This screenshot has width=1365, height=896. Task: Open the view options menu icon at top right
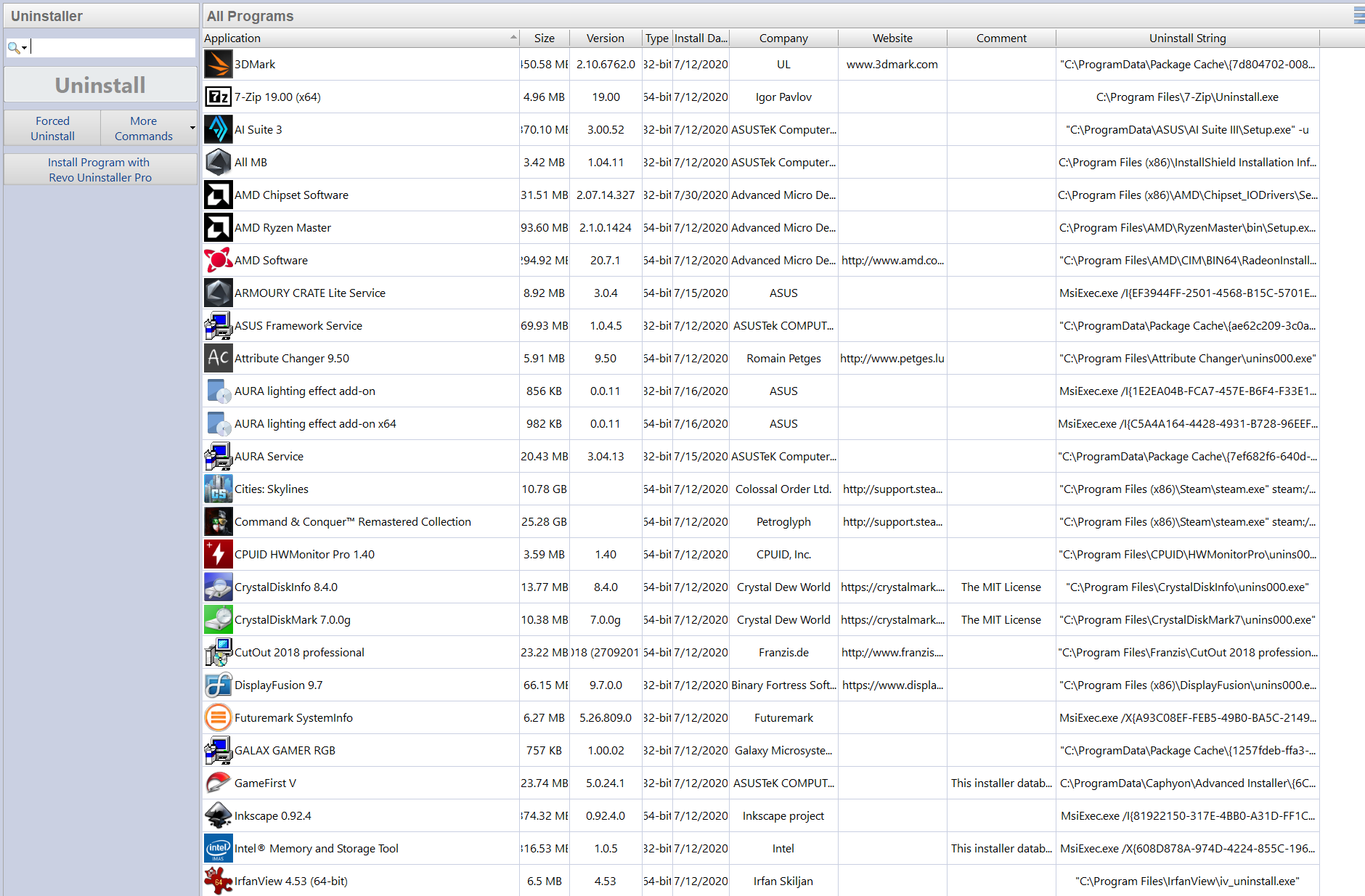[1358, 15]
